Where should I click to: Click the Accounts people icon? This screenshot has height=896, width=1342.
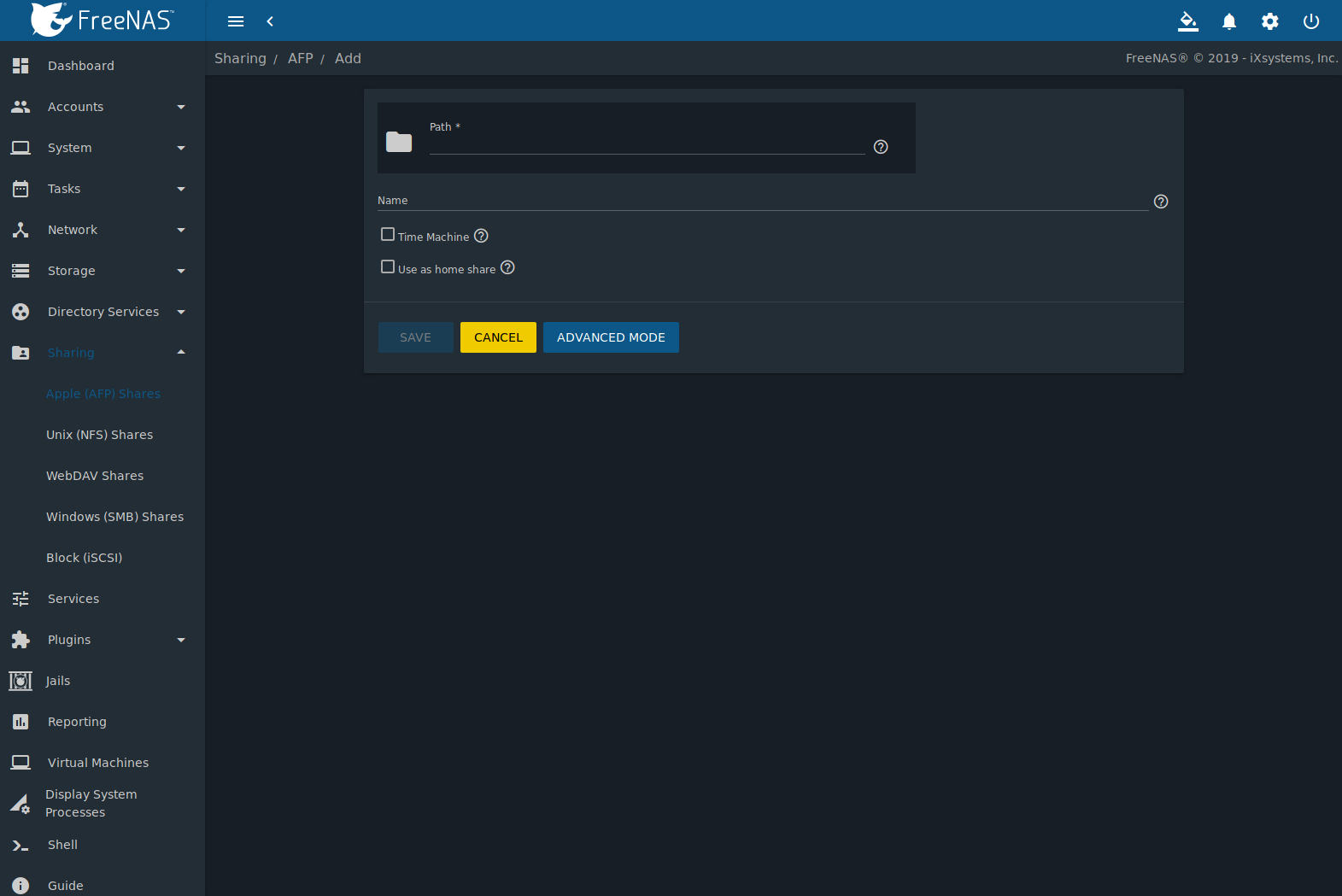[x=21, y=107]
